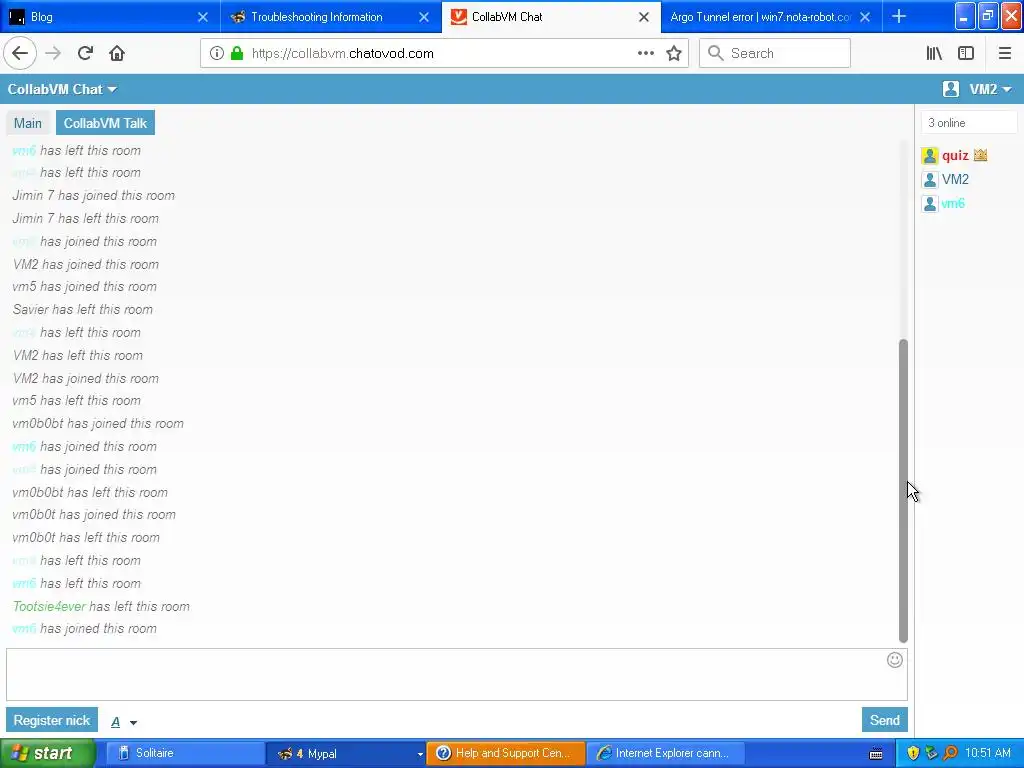Screen dimensions: 1024x768
Task: Close the CollabVM Chat tab
Action: click(644, 17)
